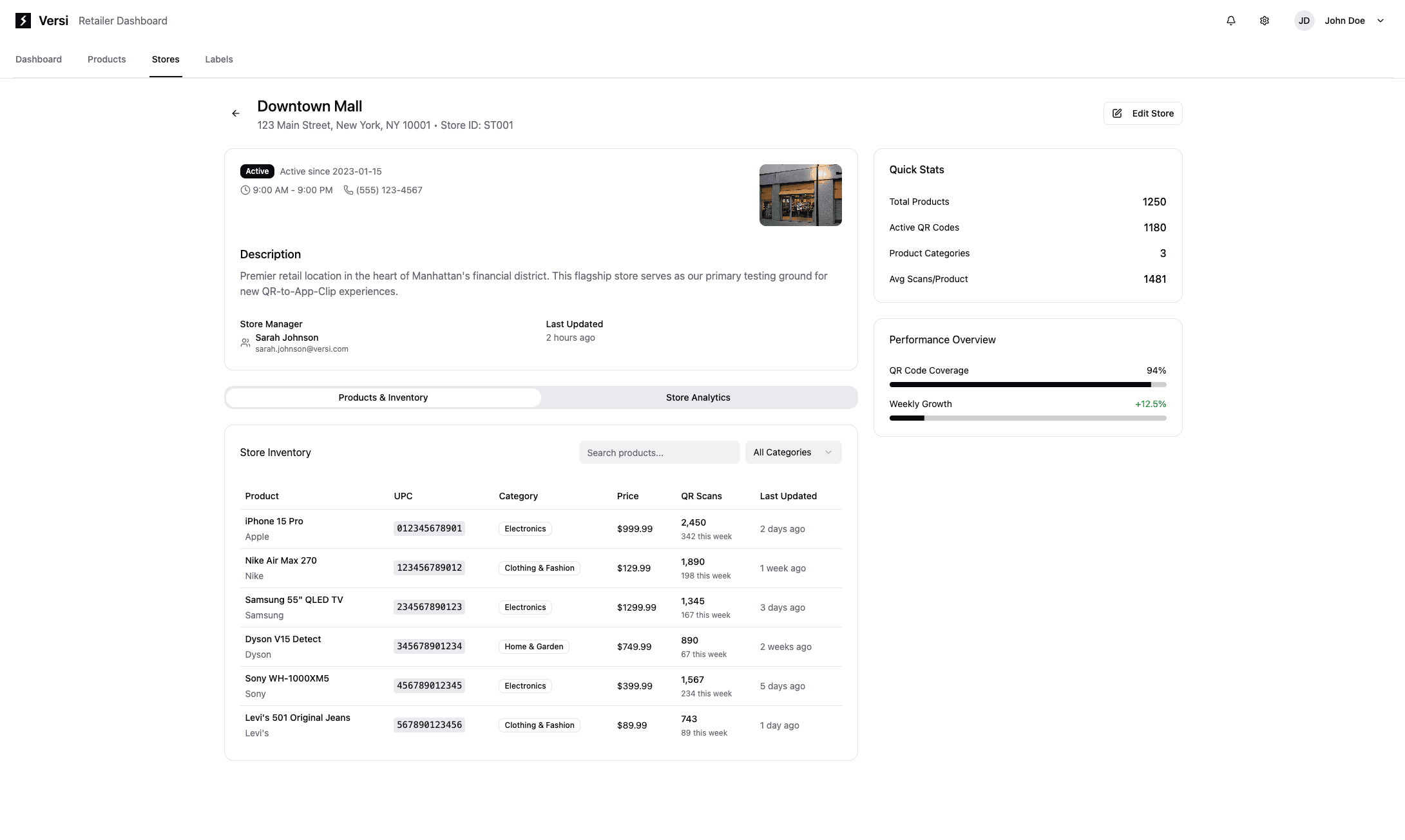Go back using the left arrow
Screen dimensions: 1405x840
236,113
